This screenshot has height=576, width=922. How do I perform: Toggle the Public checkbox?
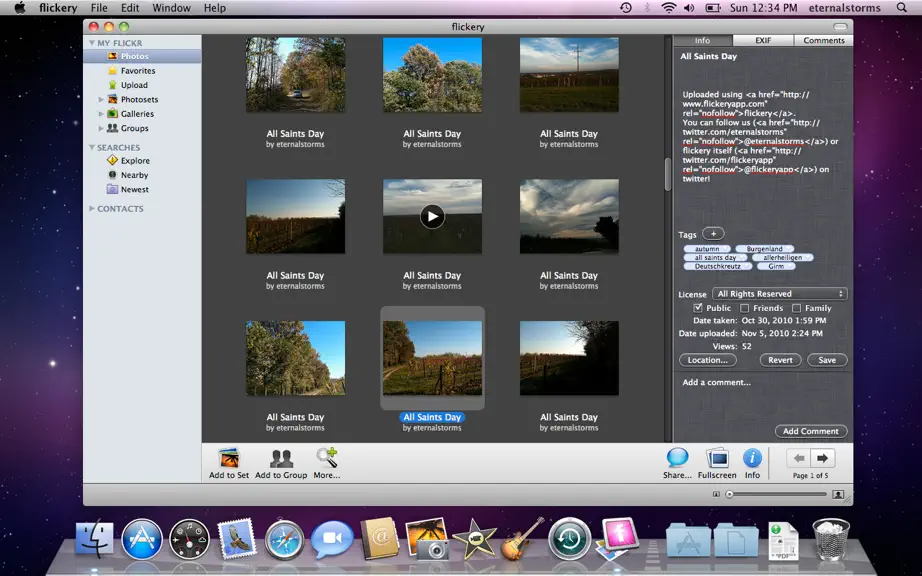click(x=697, y=308)
